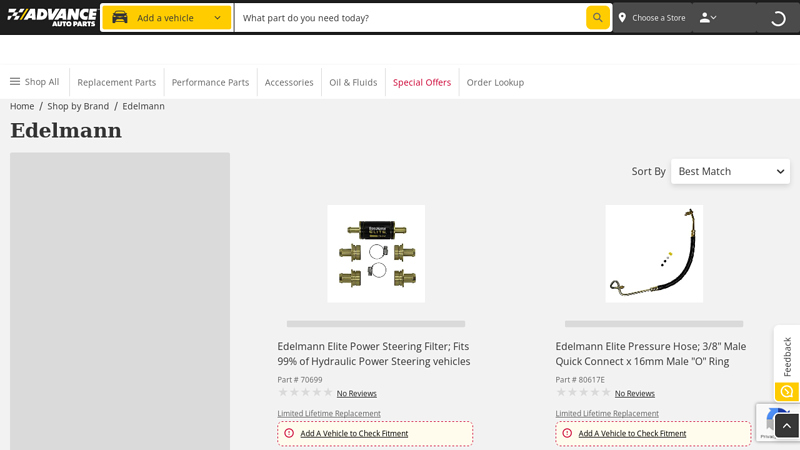Go to Order Lookup
This screenshot has height=450, width=800.
click(495, 82)
